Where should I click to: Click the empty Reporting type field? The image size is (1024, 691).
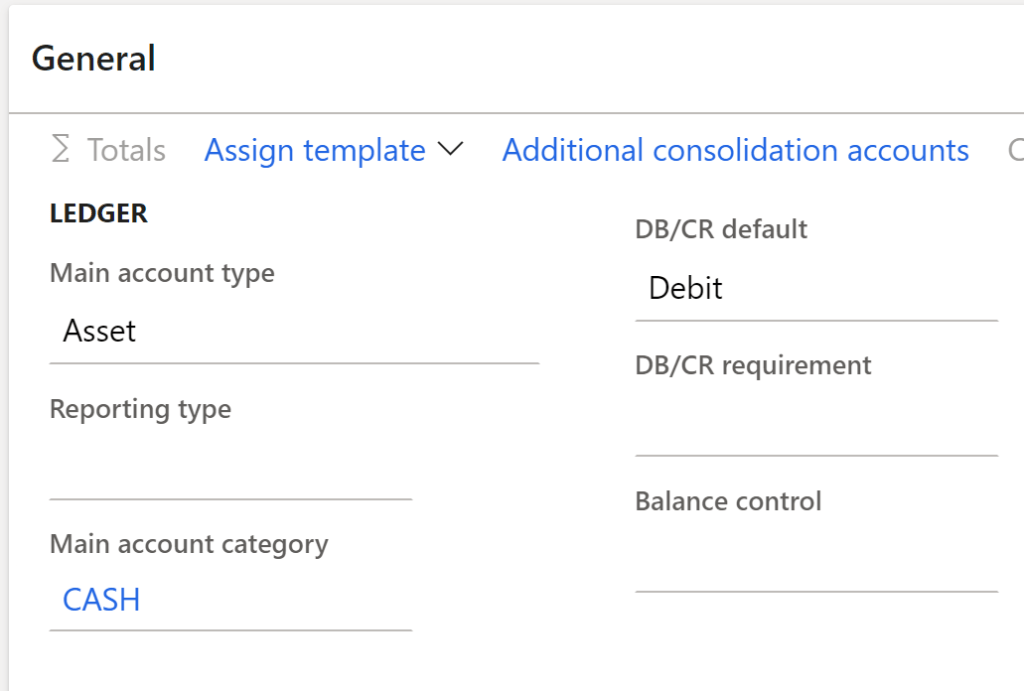(230, 468)
